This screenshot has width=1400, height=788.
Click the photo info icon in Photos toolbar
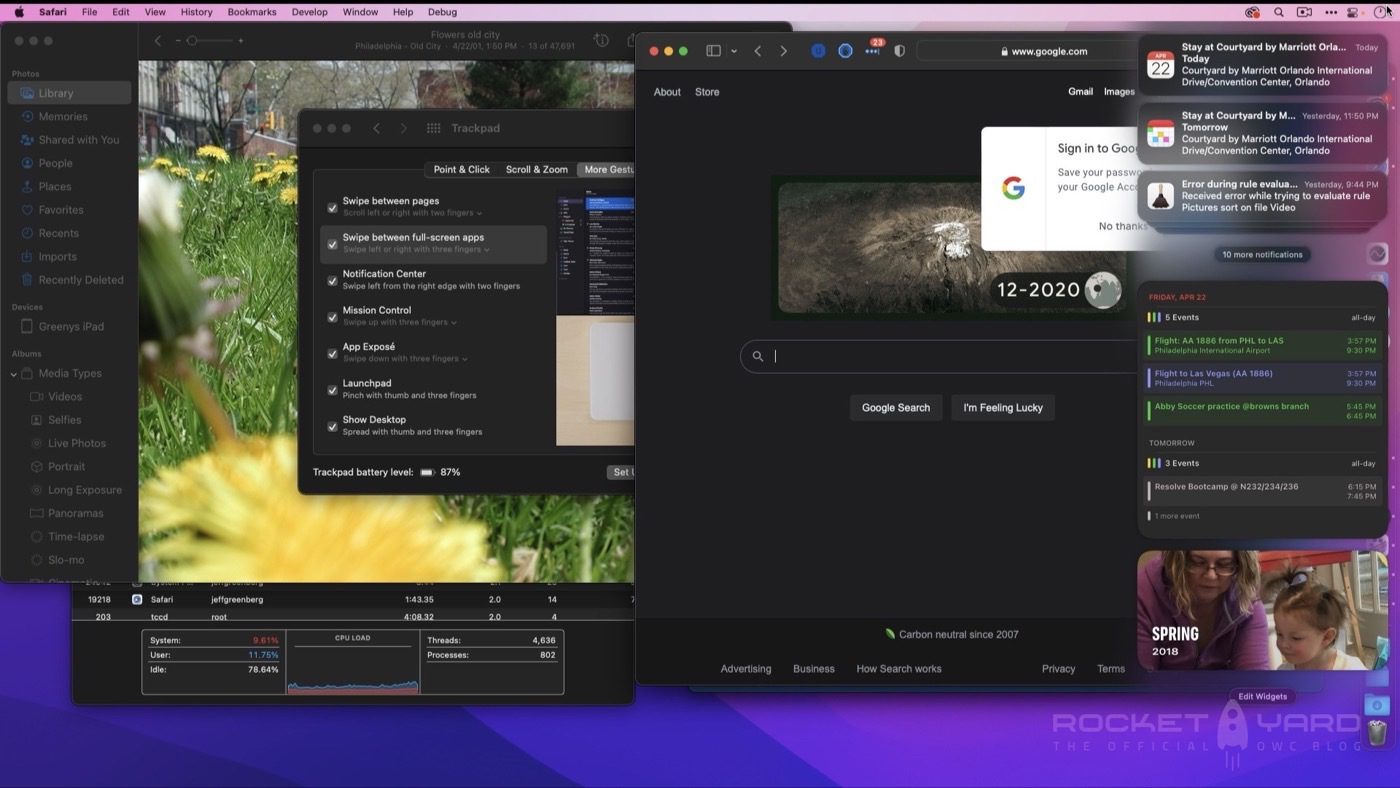[601, 40]
